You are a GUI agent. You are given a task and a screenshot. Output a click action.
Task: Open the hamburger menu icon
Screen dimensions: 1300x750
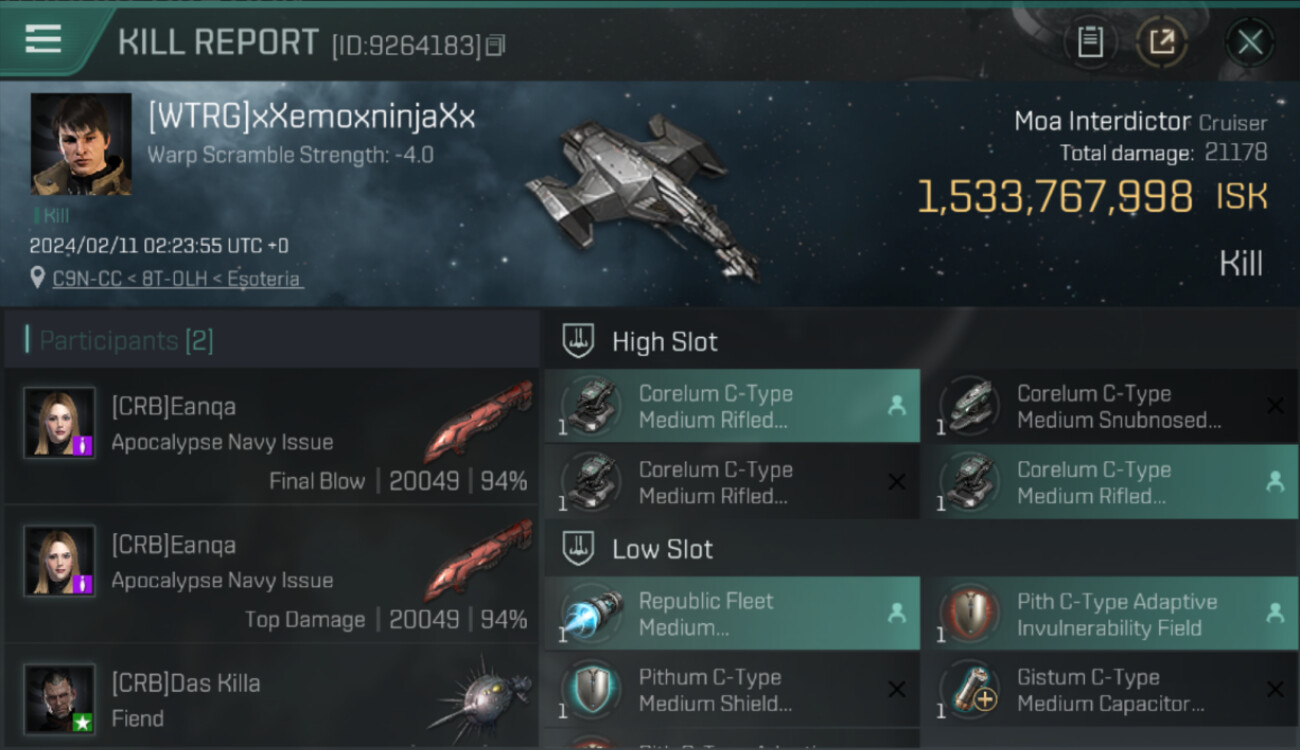pos(43,39)
